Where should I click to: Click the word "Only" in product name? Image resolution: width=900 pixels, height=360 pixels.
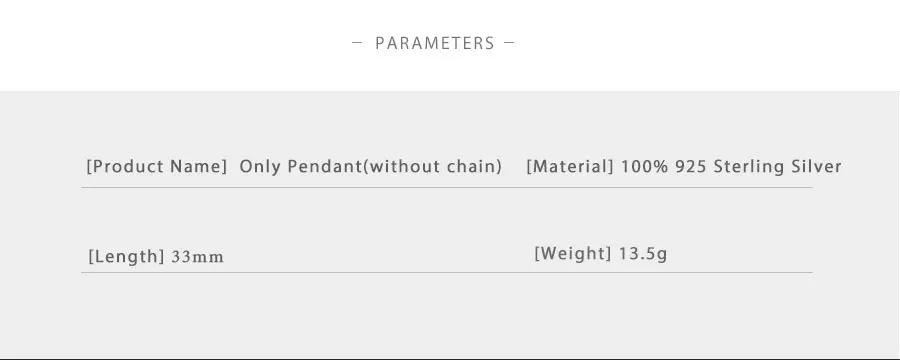click(x=260, y=167)
